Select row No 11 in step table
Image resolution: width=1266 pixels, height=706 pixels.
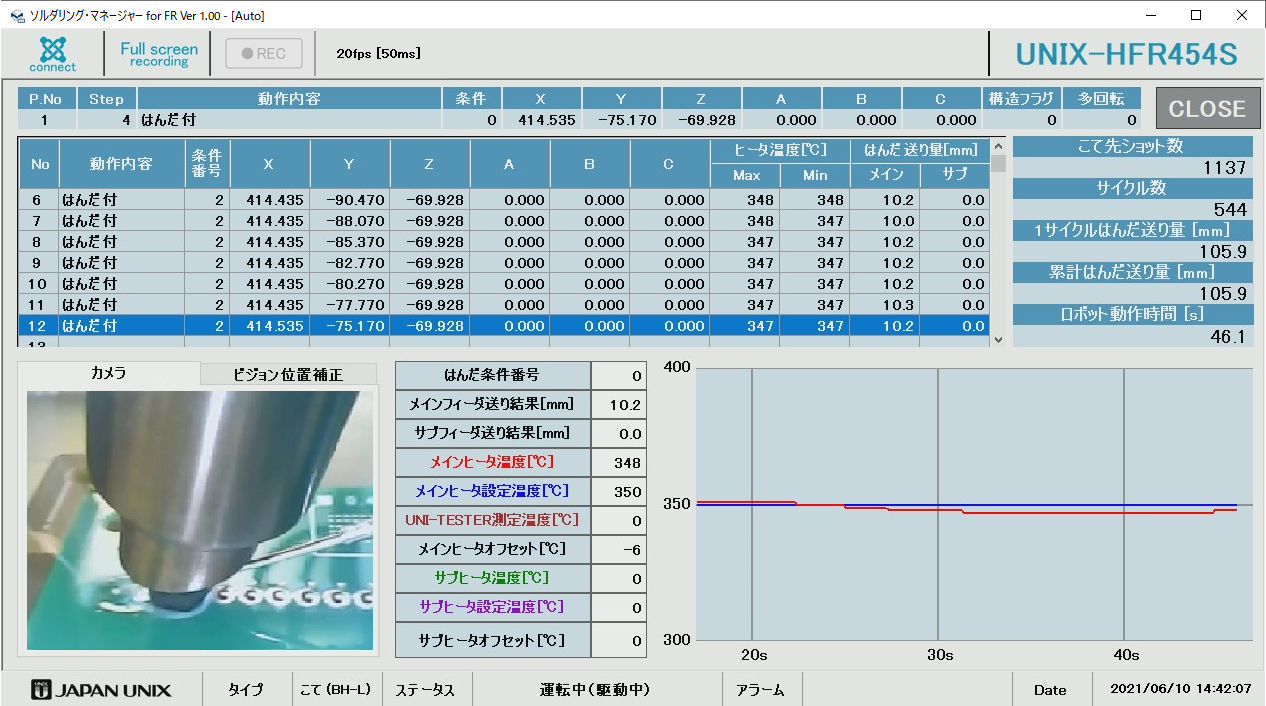tap(504, 305)
